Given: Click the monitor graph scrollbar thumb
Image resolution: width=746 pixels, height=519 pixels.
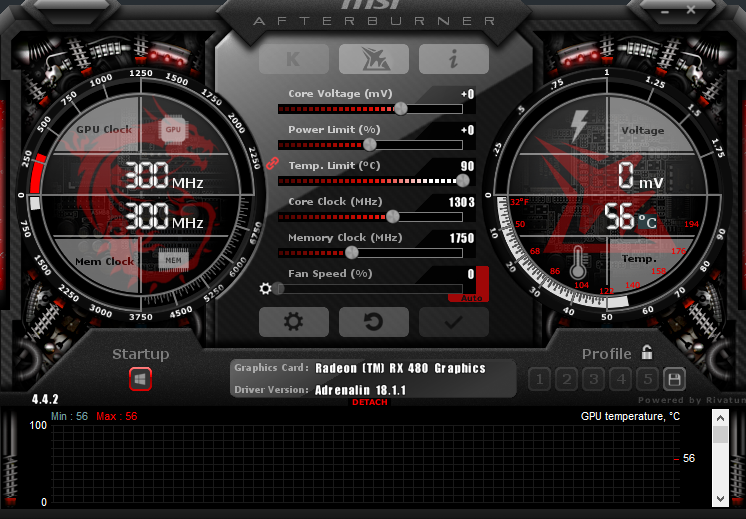Looking at the screenshot, I should point(720,434).
